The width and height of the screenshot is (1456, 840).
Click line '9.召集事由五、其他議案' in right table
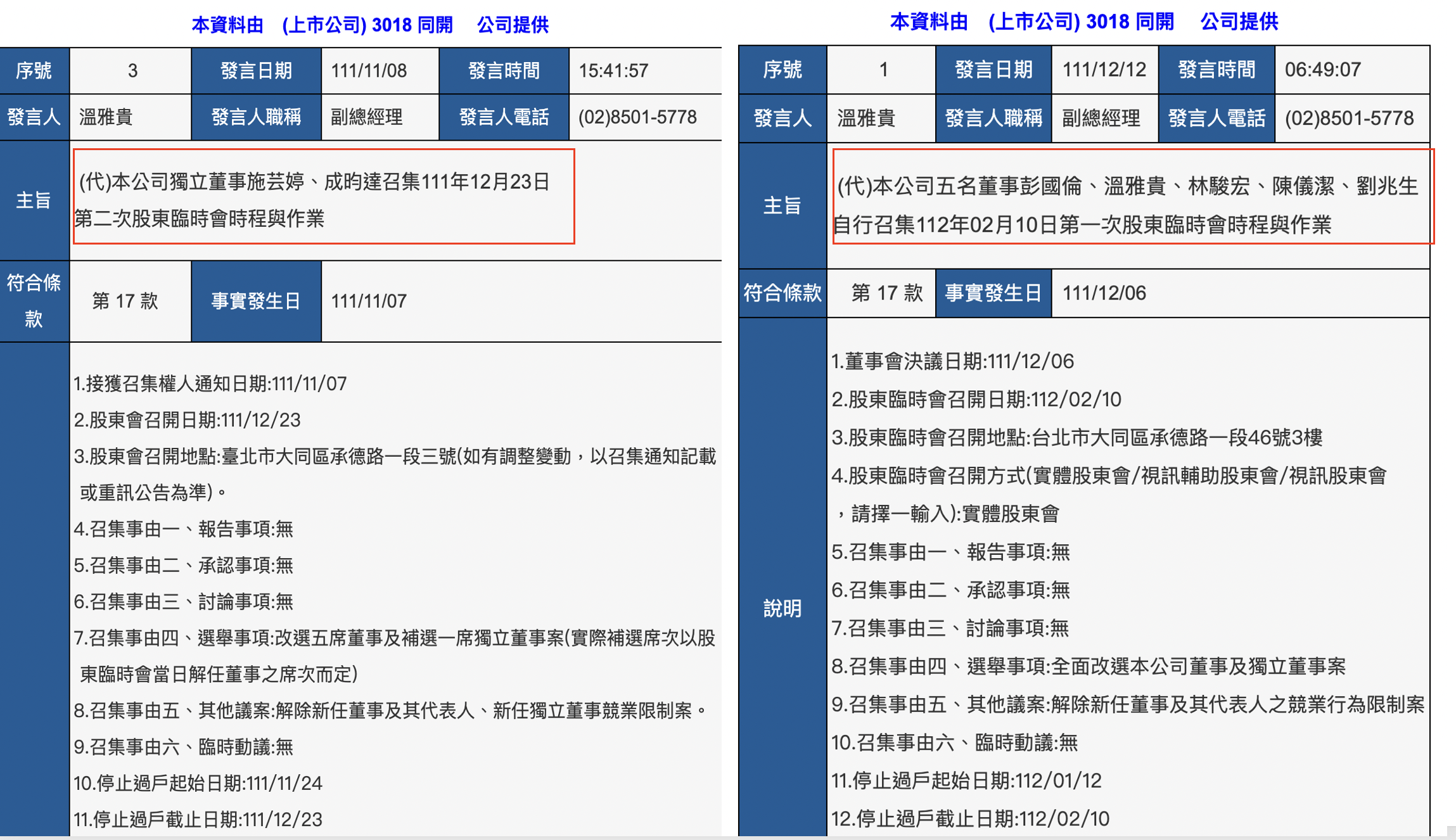point(1128,704)
